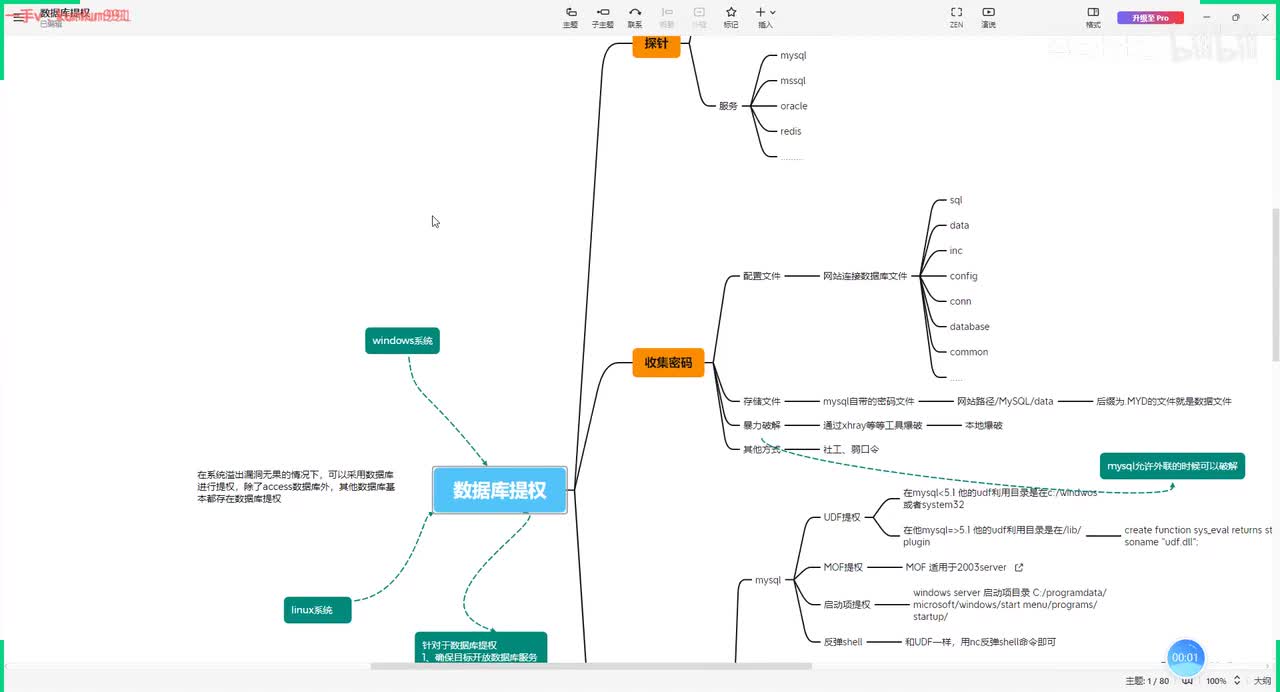Select the 配置文件 subtopic
Screen dimensions: 1280x692
pyautogui.click(x=762, y=276)
